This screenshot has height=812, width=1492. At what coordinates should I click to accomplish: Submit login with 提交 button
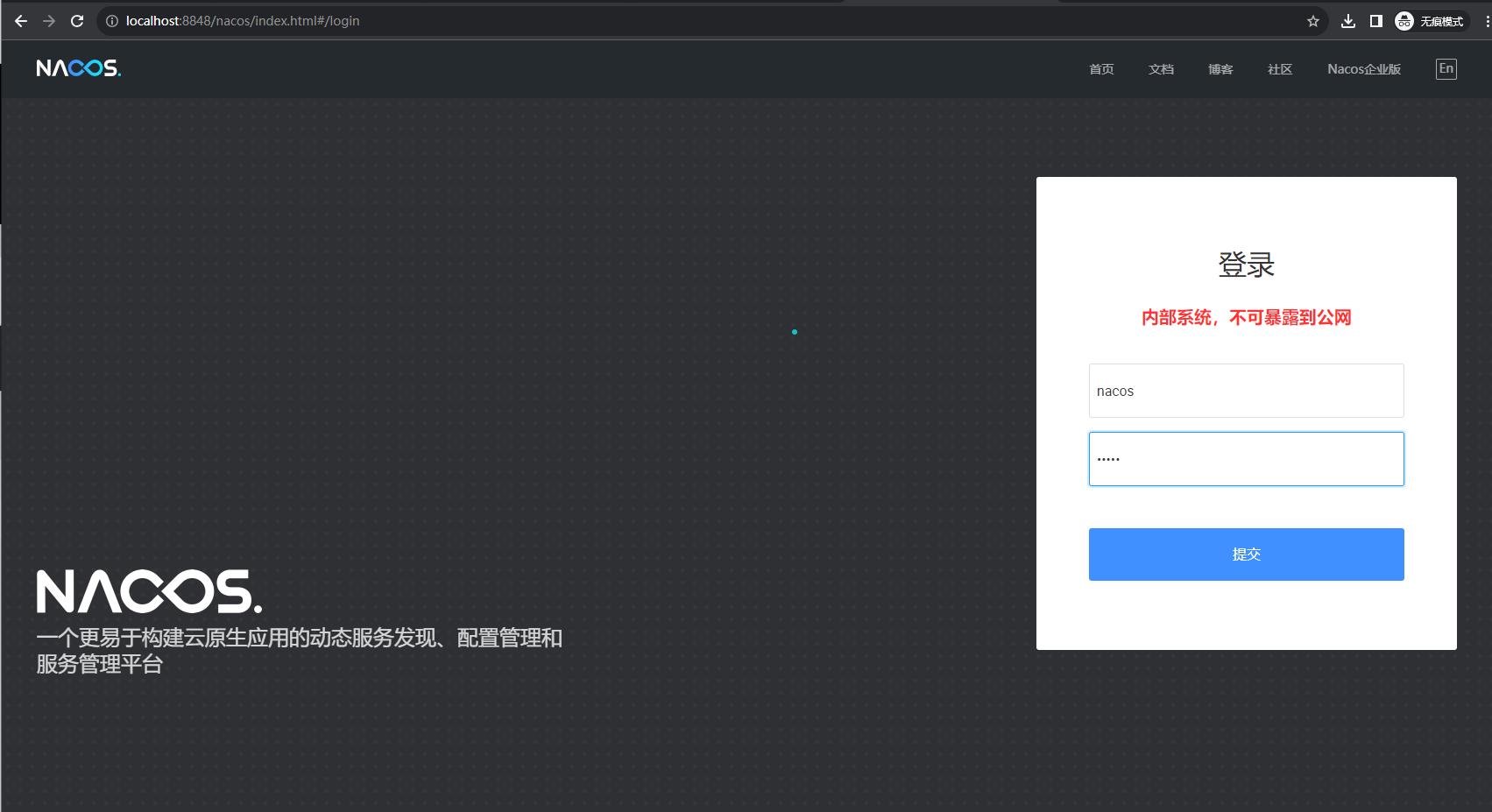[1246, 554]
